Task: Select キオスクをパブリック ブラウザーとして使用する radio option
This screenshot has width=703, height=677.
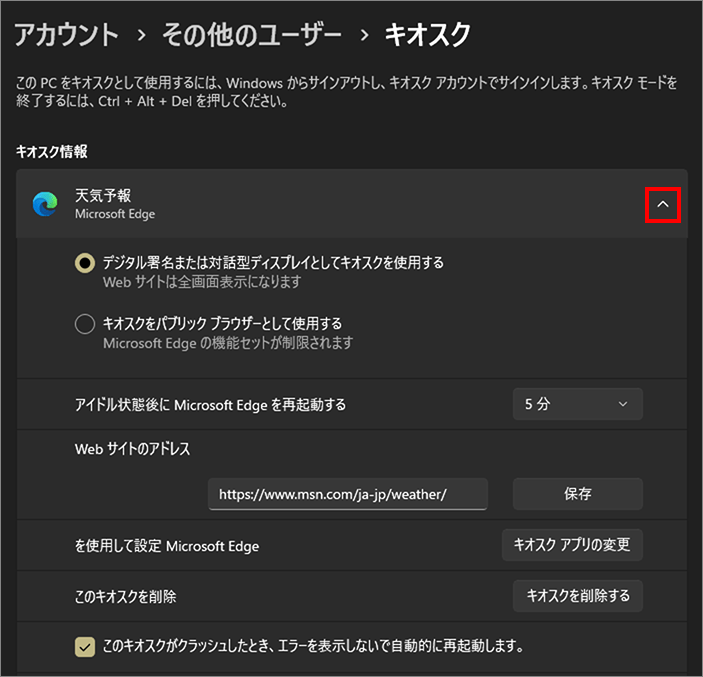Action: pos(85,324)
